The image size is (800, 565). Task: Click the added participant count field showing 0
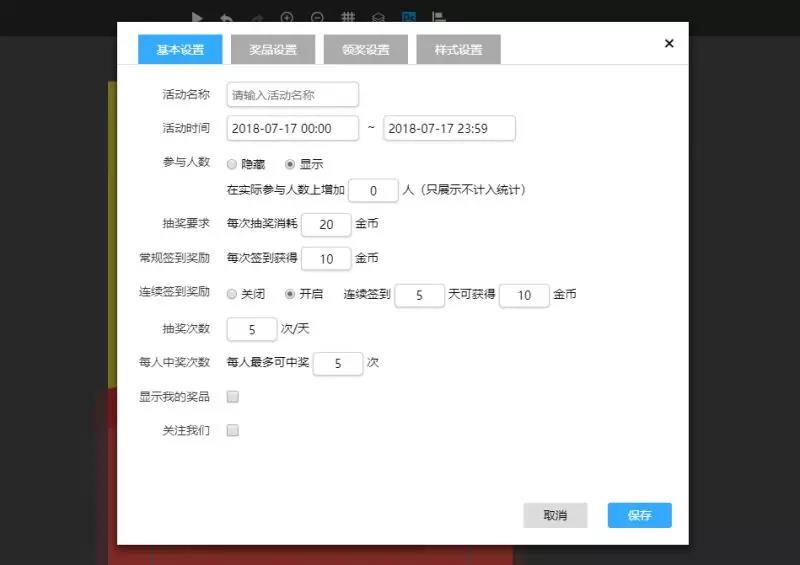click(373, 190)
